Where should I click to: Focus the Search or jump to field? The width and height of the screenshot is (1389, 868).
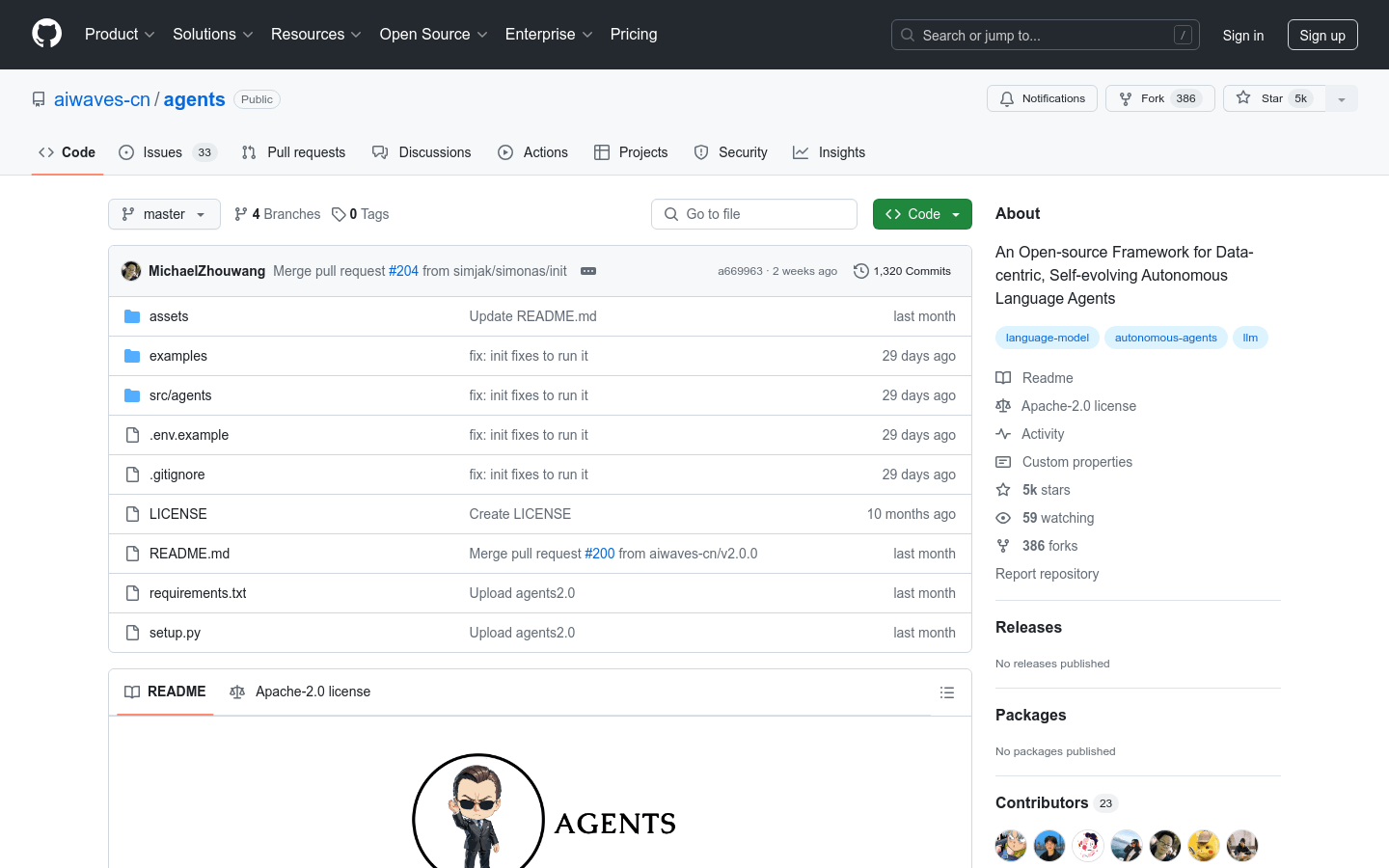[x=1046, y=35]
